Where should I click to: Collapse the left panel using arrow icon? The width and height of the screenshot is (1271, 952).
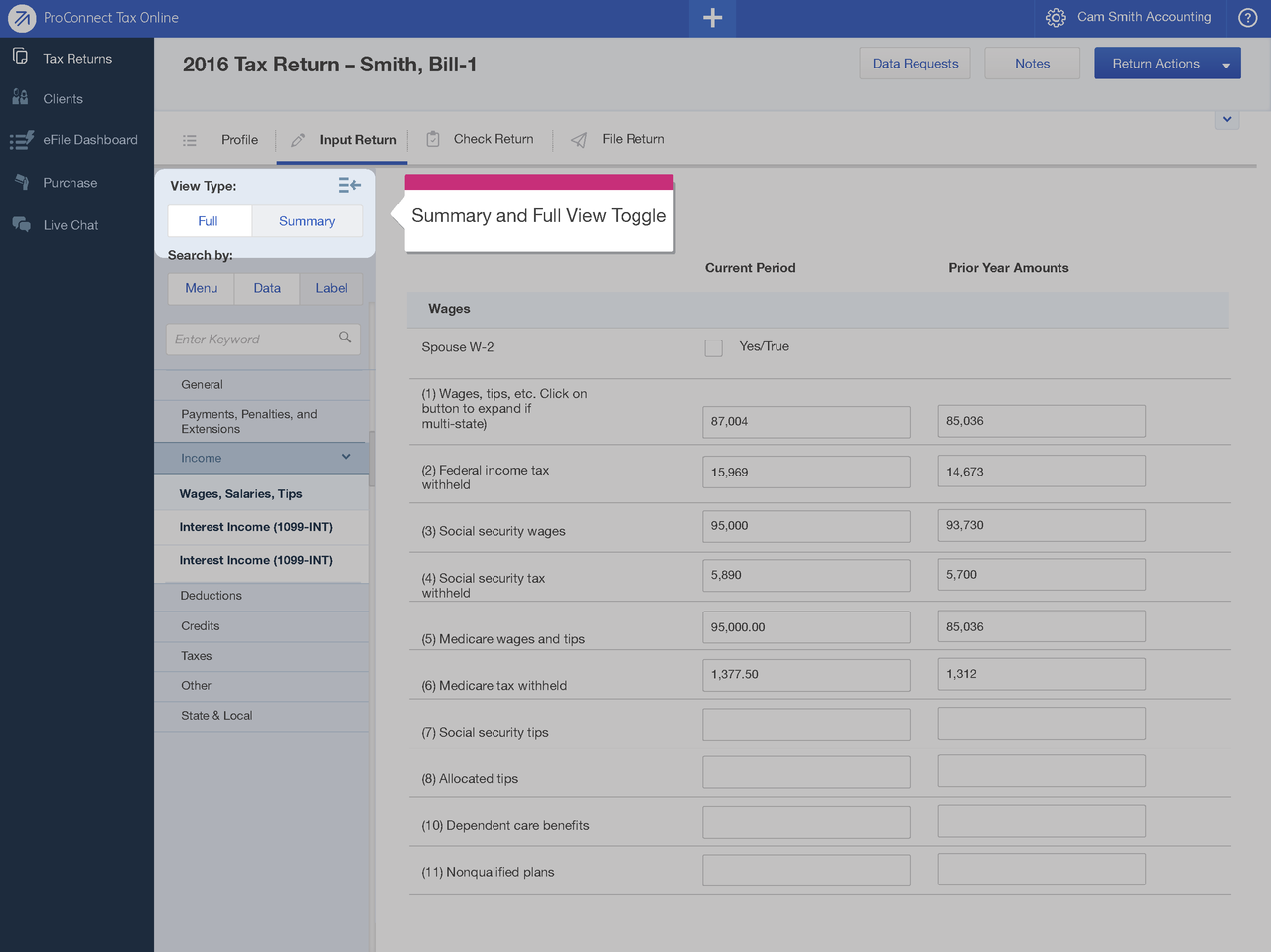click(x=350, y=185)
